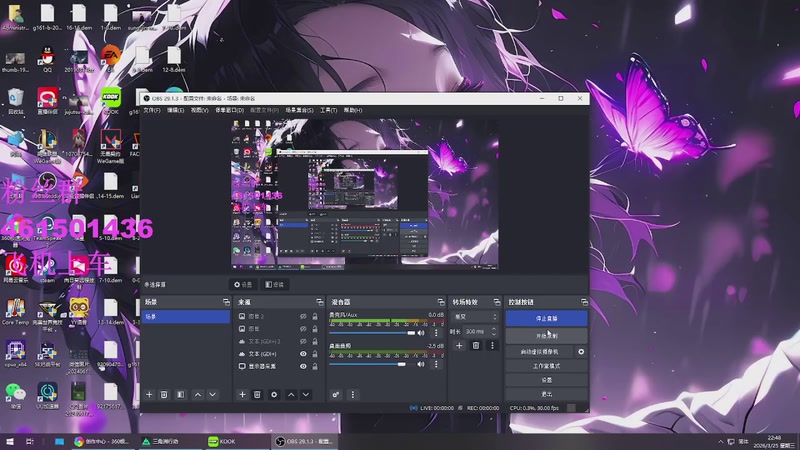Screen dimensions: 800x450
Task: Click the start virtual camera button
Action: coord(540,352)
